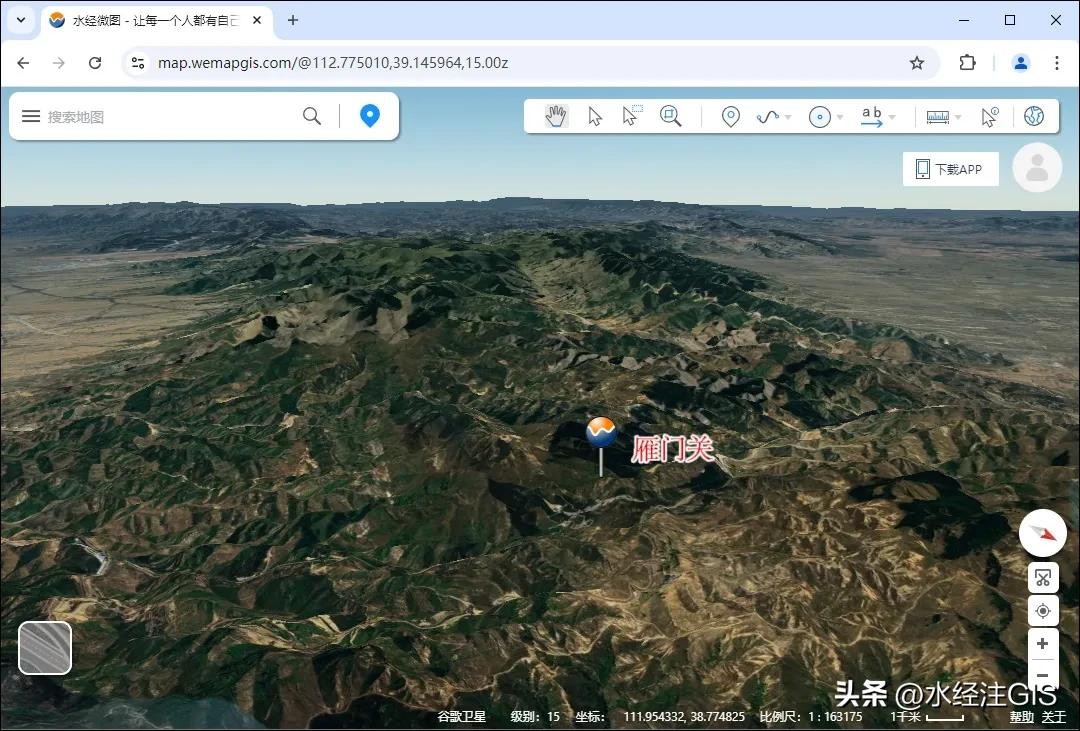Switch to the 水经微图 browser tab
This screenshot has height=731, width=1080.
pos(155,20)
